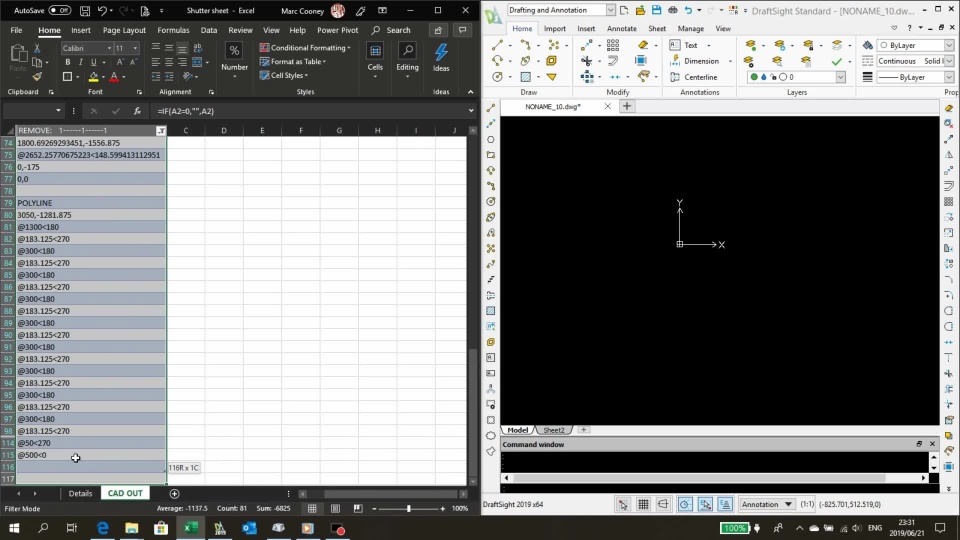Click the DraftSight Print icon
The image size is (960, 540).
pyautogui.click(x=673, y=10)
